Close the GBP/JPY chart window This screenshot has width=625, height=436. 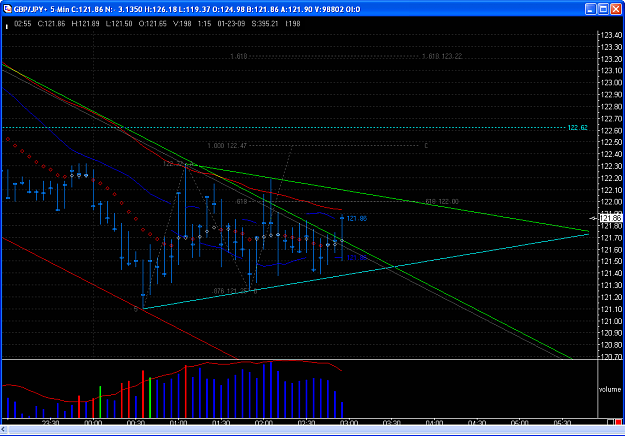click(616, 9)
